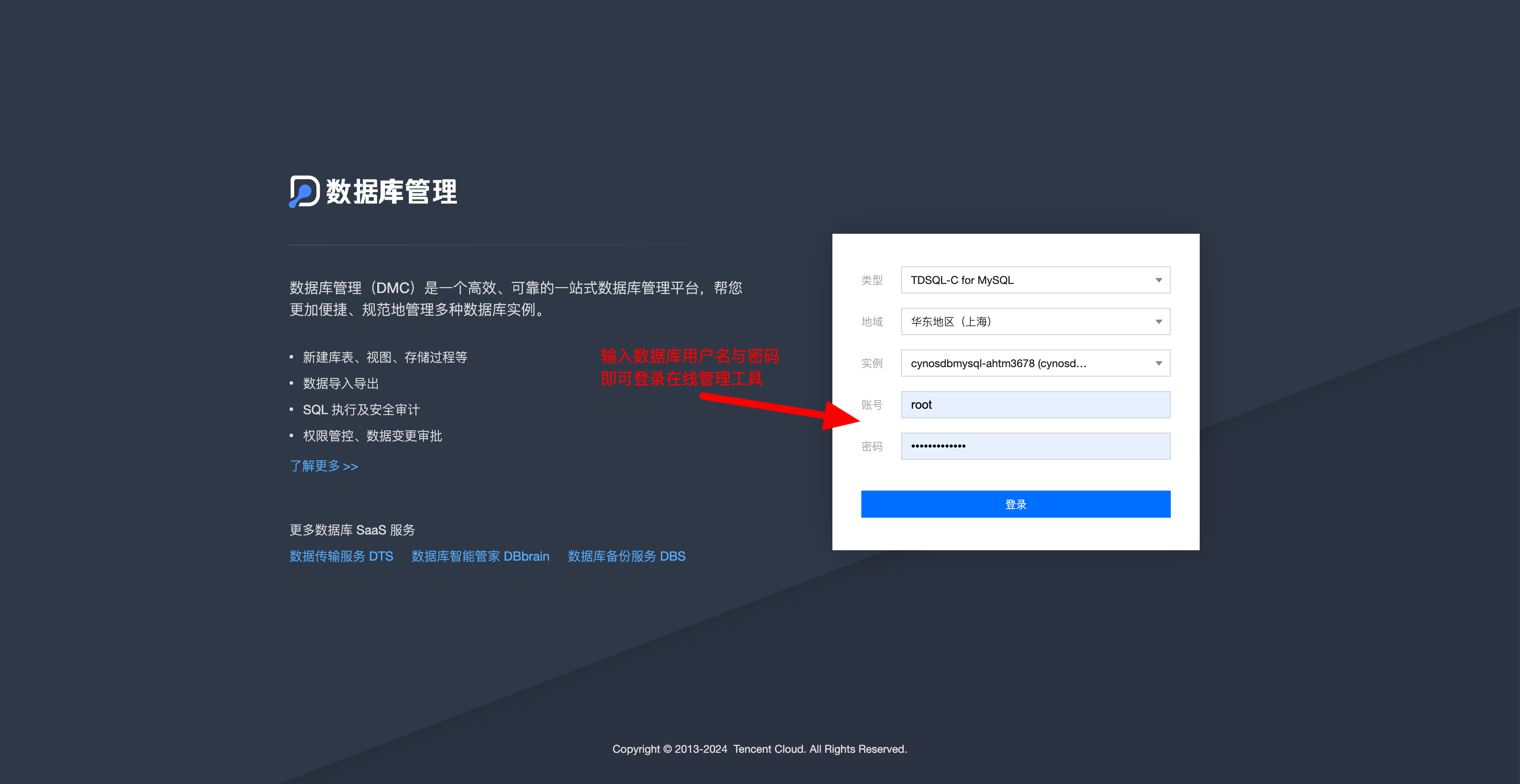Click the 账号 label
This screenshot has height=784, width=1520.
pos(872,405)
